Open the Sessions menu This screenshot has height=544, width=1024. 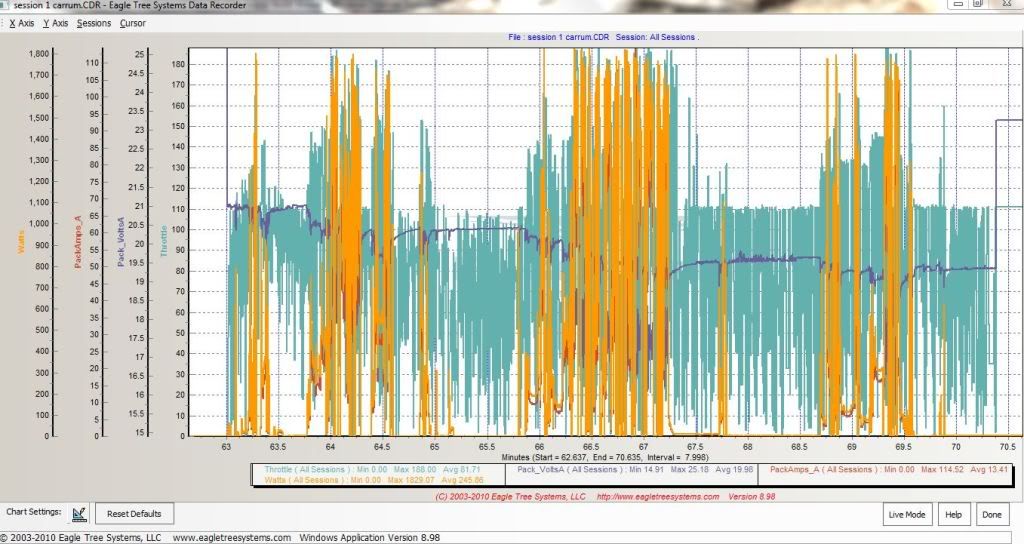(94, 22)
